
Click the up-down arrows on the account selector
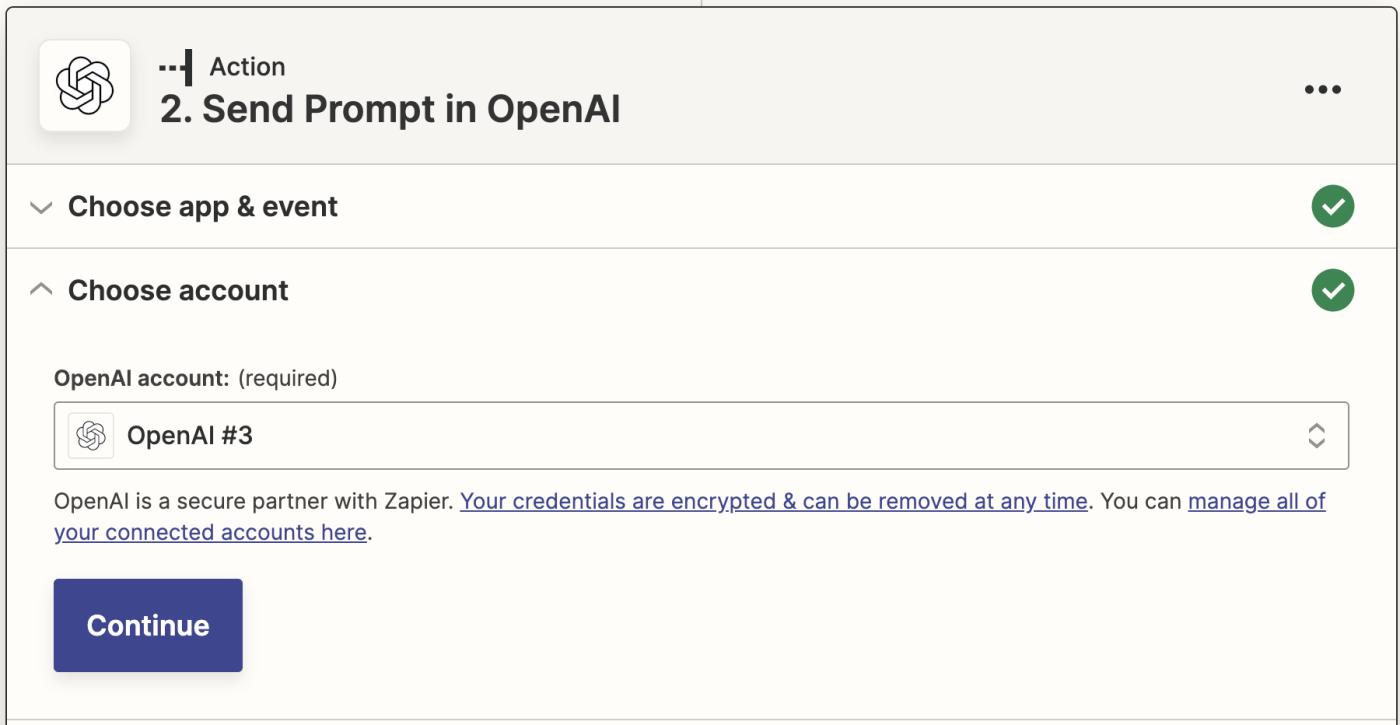(x=1316, y=436)
